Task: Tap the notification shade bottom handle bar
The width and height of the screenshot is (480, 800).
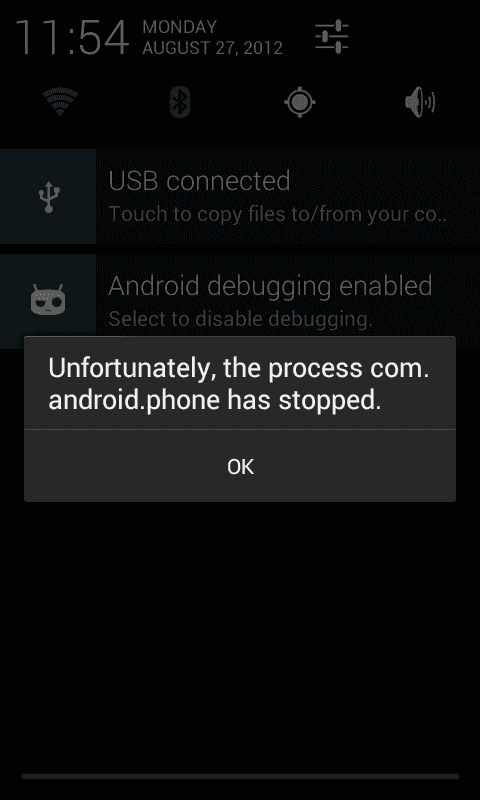Action: pyautogui.click(x=240, y=777)
